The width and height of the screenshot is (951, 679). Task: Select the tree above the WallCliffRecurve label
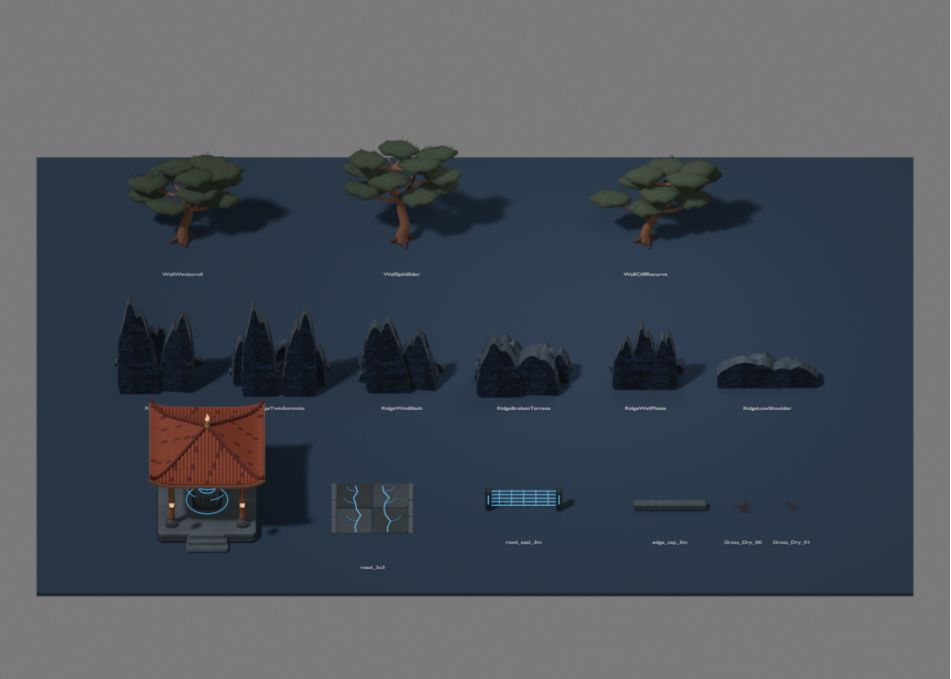point(657,202)
